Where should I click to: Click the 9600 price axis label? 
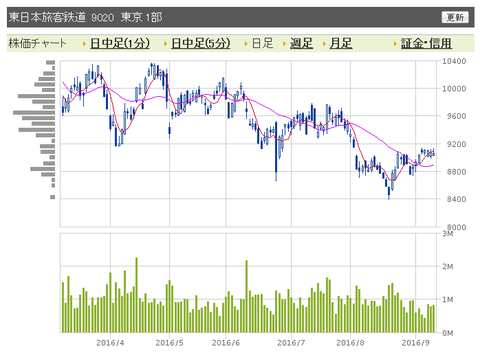[x=456, y=116]
